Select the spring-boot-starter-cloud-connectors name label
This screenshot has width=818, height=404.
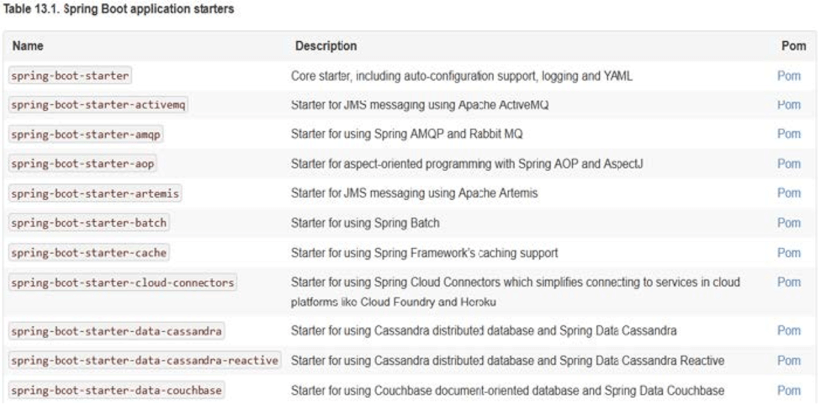(122, 283)
